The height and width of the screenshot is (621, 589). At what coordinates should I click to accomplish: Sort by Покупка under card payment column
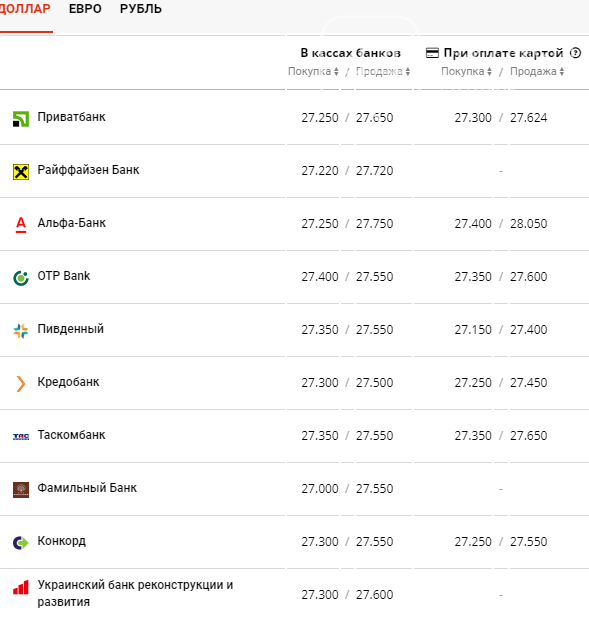click(x=466, y=71)
